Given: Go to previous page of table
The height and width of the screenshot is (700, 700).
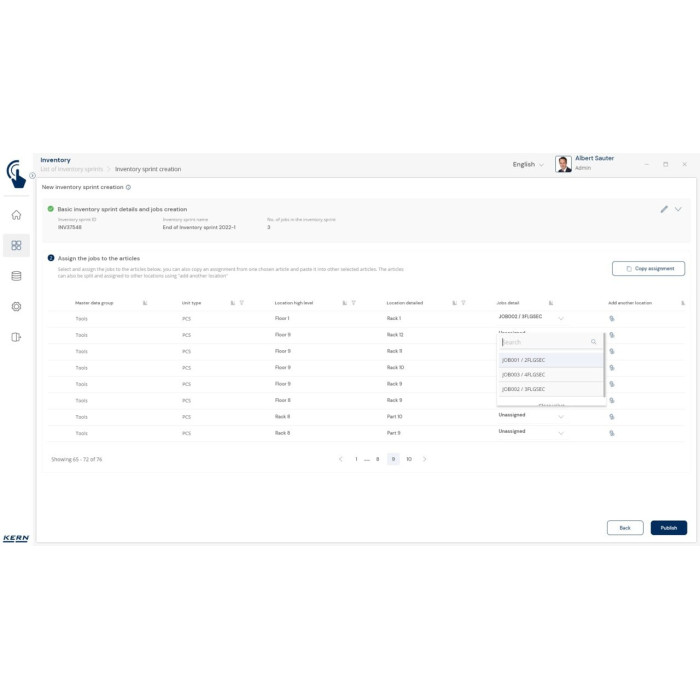Looking at the screenshot, I should 341,459.
